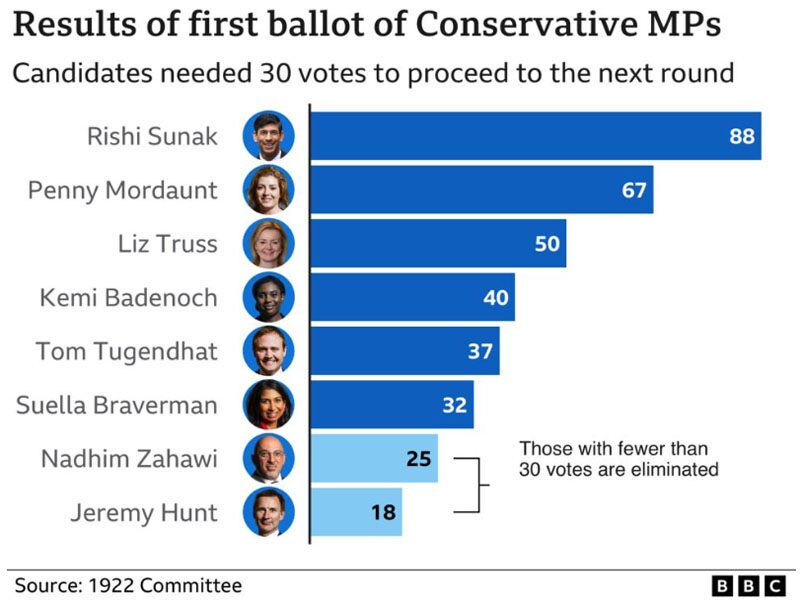
Task: Click Liz Truss's 50-vote bar
Action: pos(438,243)
